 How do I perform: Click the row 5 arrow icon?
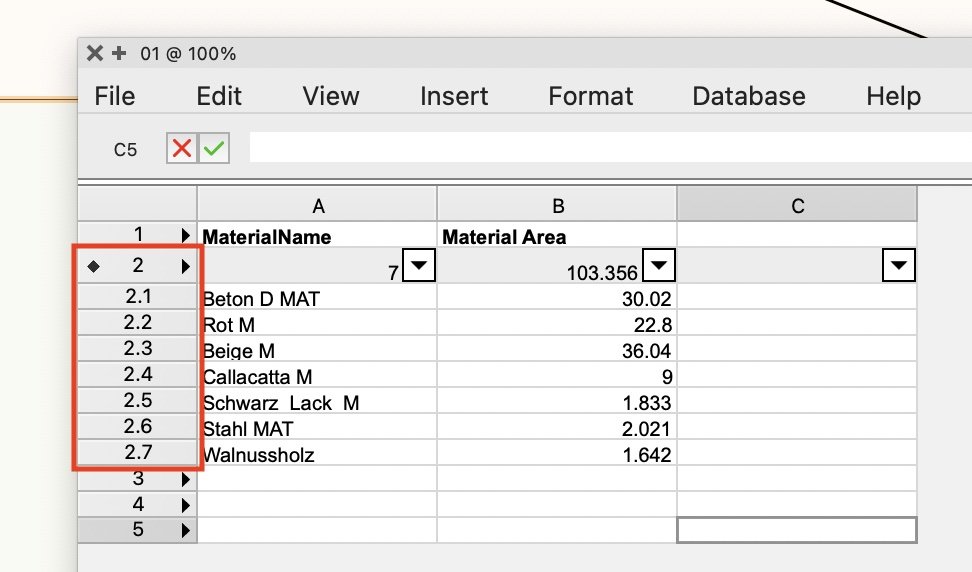click(x=186, y=531)
